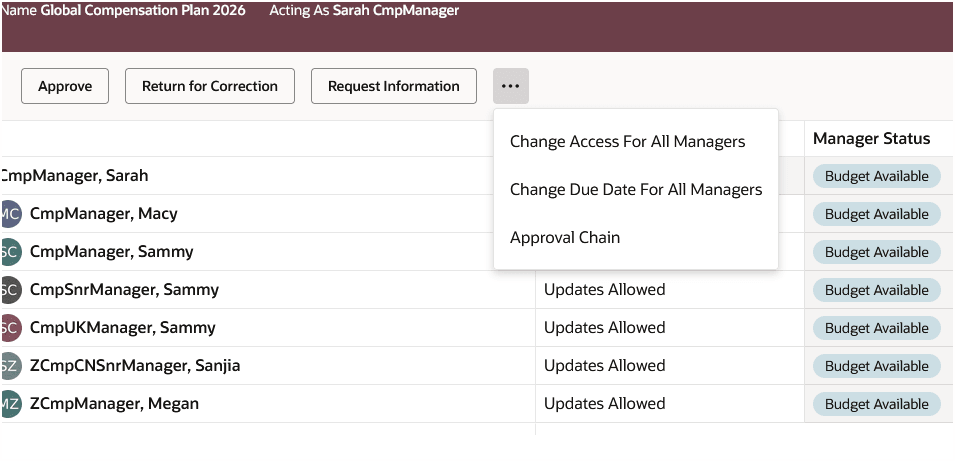Open the CmpManager, Sarah row name
Viewport: 955px width, 461px height.
[x=75, y=176]
